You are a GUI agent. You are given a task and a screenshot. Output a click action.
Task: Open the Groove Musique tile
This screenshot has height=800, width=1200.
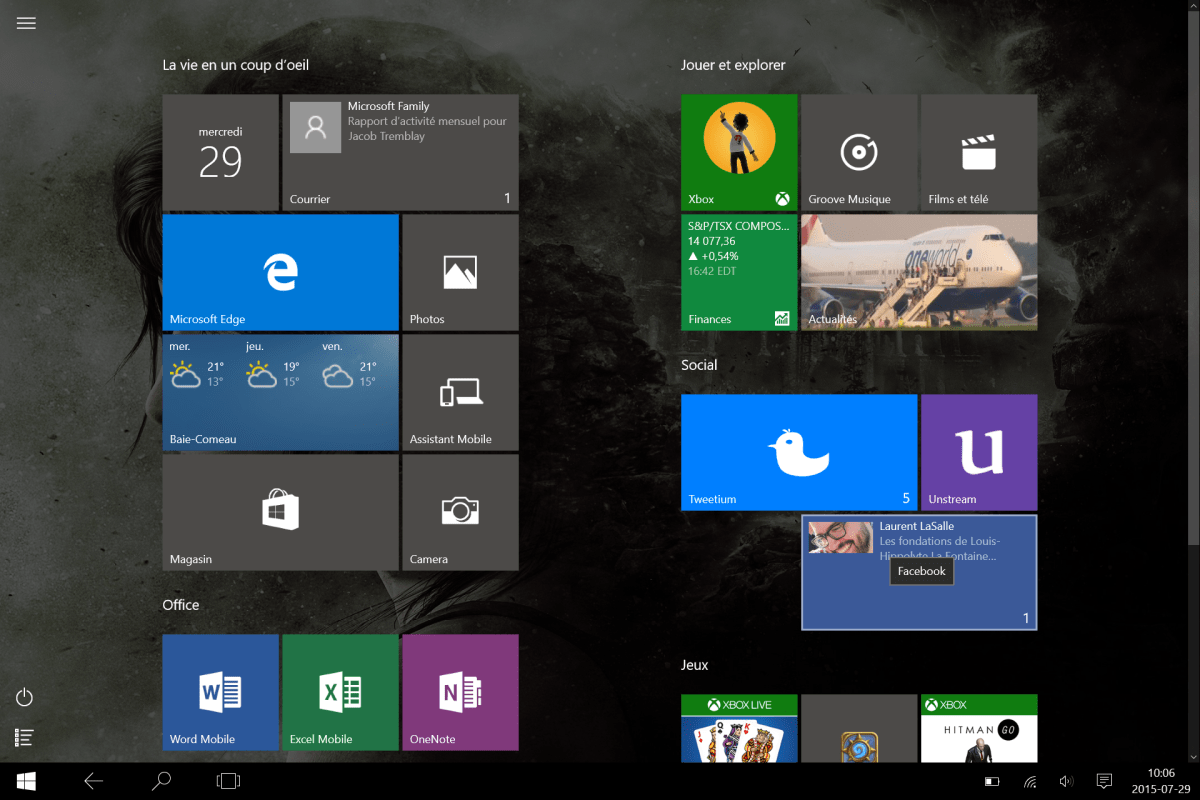click(859, 152)
